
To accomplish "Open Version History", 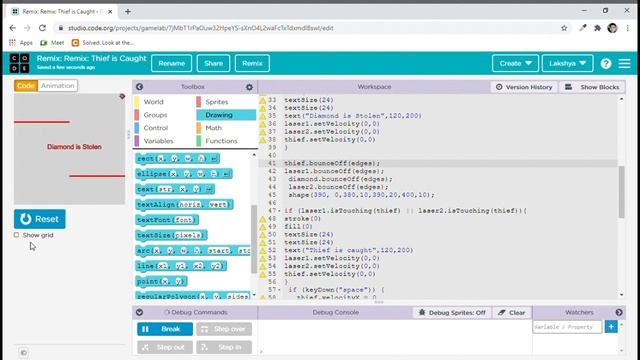I will tap(524, 87).
